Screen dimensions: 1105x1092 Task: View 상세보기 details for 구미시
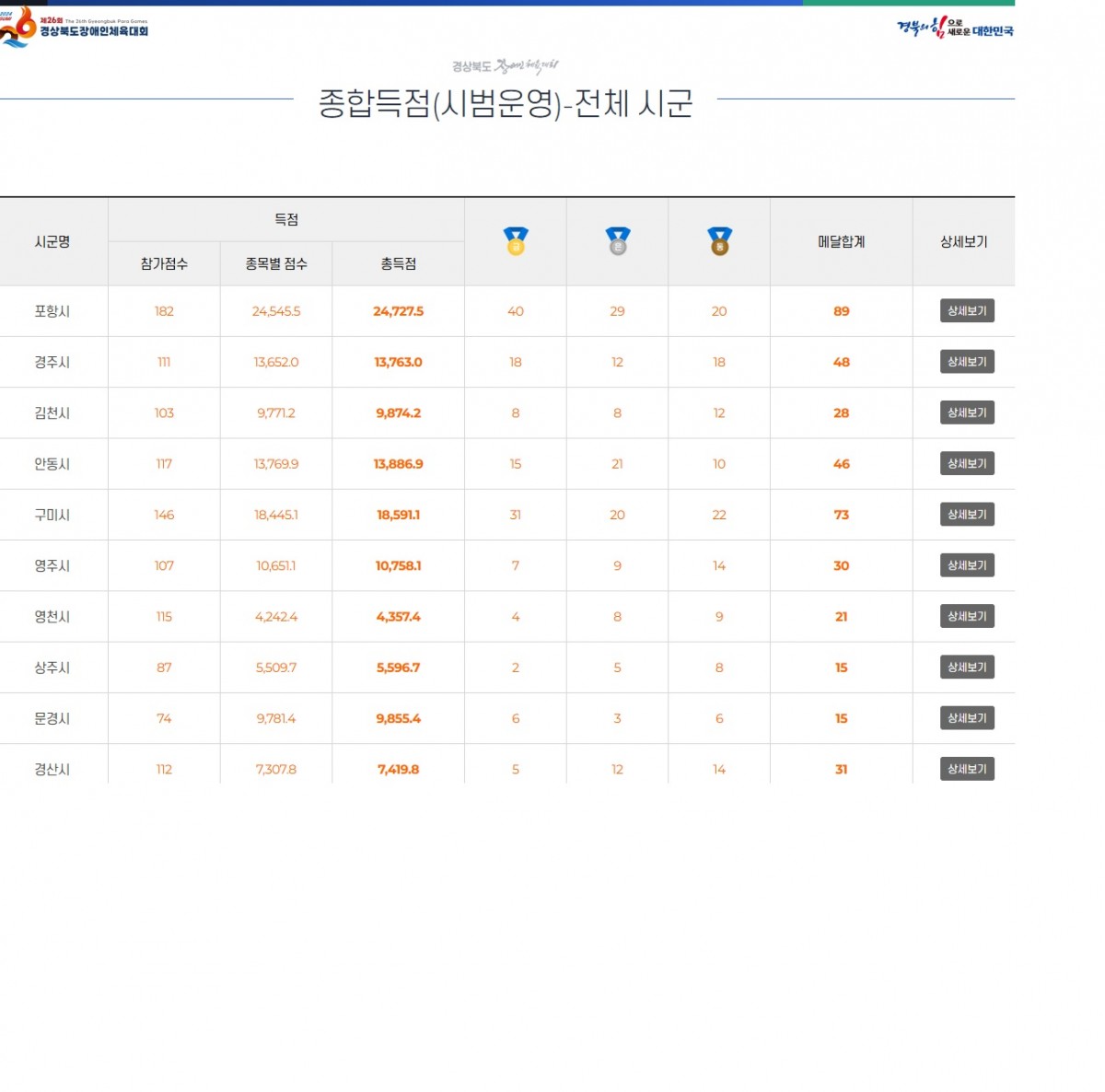point(966,515)
